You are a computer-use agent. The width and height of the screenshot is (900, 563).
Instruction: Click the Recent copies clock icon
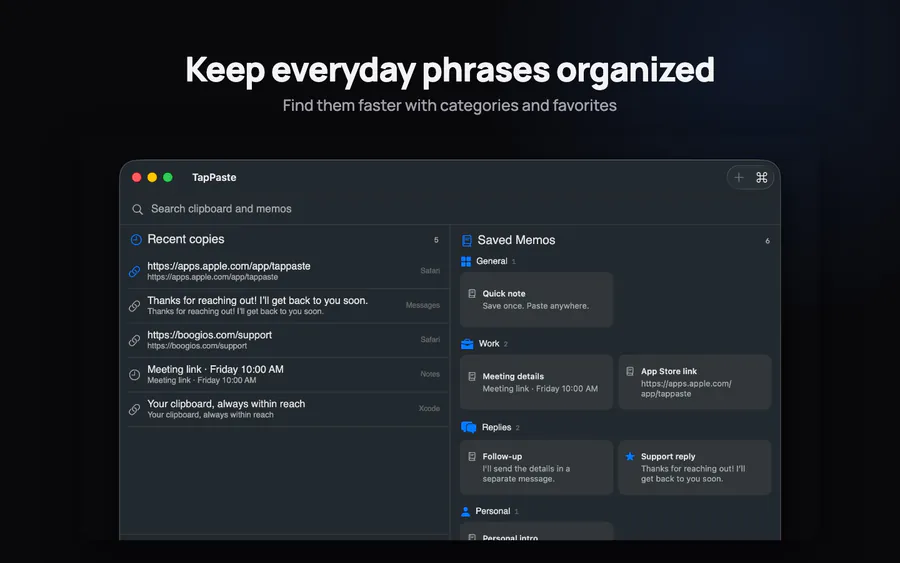click(136, 239)
